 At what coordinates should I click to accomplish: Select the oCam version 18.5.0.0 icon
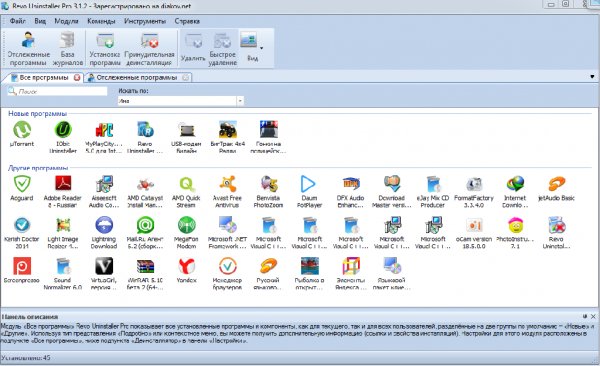(x=474, y=225)
